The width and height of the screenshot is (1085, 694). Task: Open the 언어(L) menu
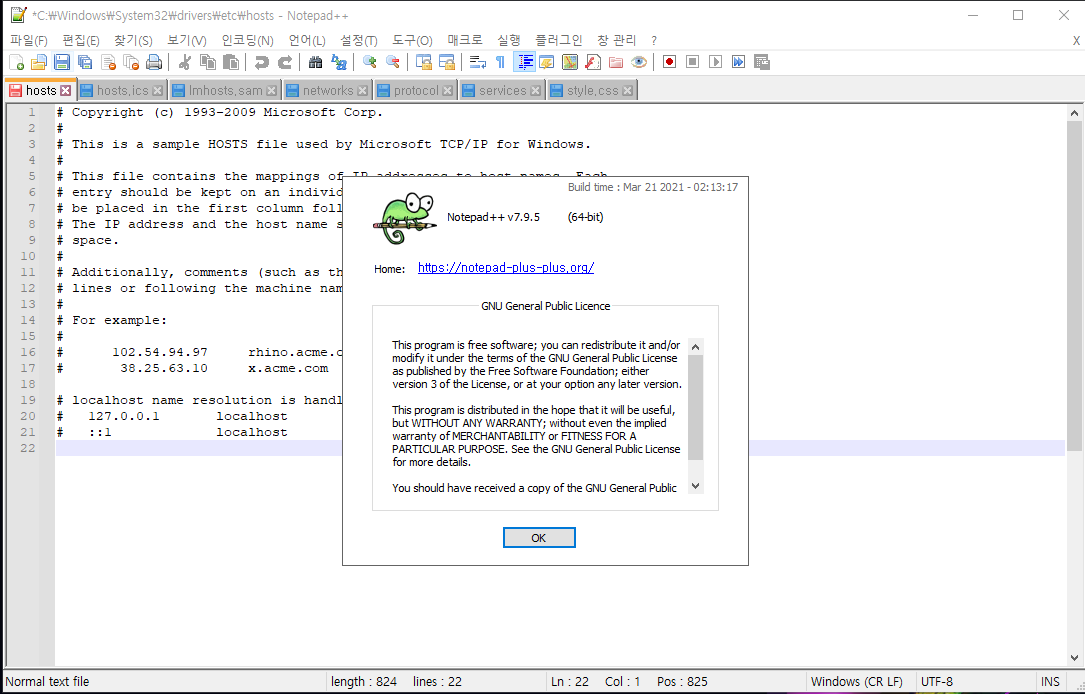point(307,40)
